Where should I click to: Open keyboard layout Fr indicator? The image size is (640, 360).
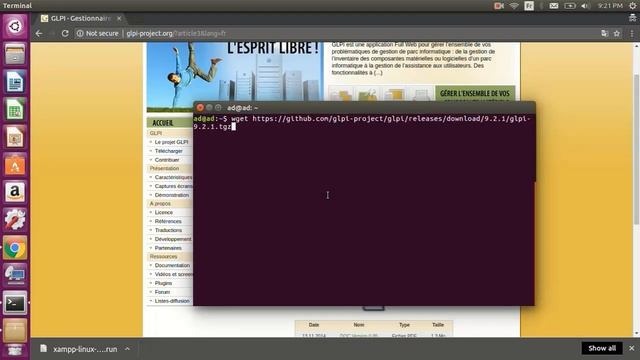tap(529, 6)
